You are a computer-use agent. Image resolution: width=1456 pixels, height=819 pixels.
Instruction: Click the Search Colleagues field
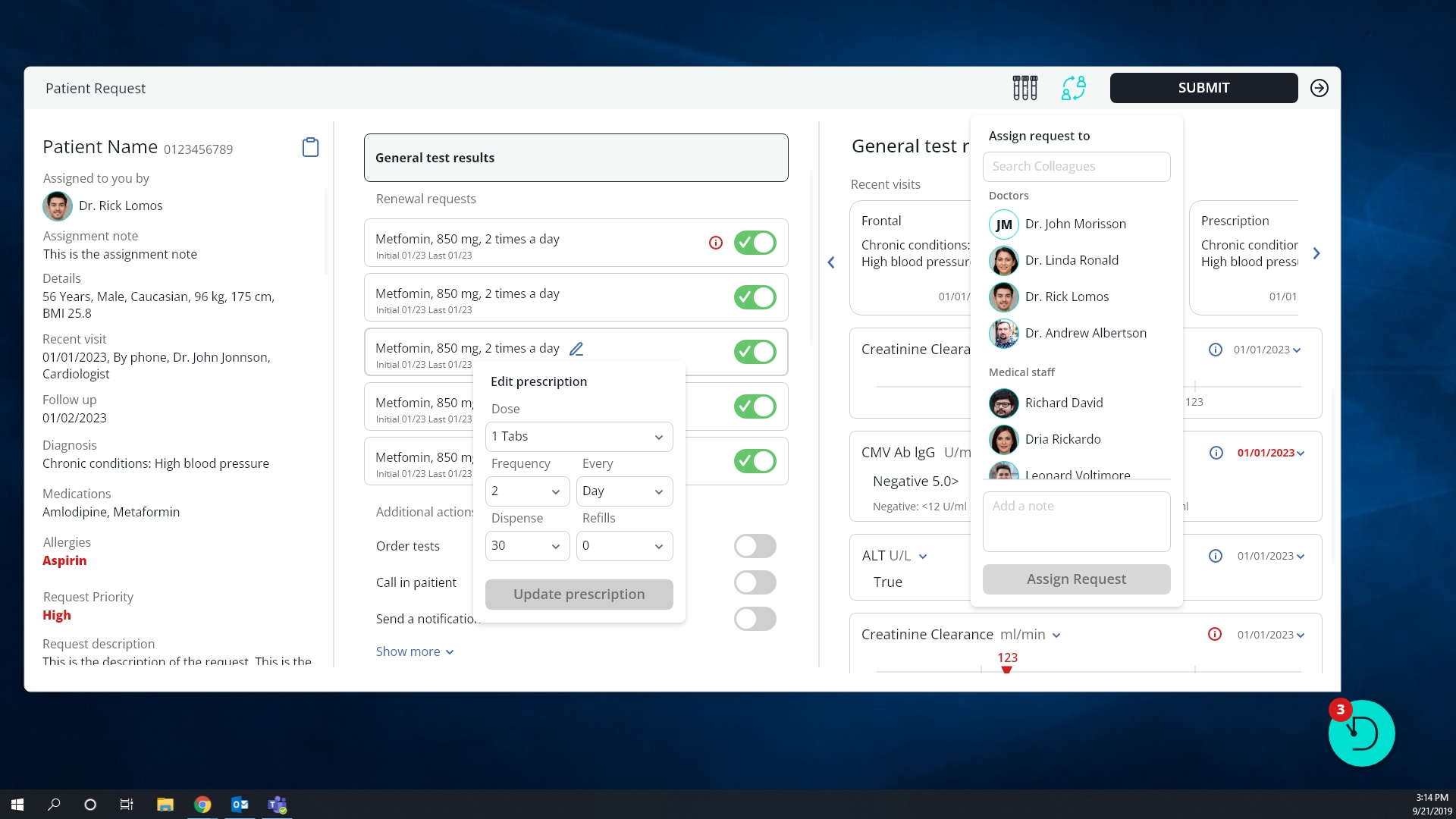tap(1076, 167)
